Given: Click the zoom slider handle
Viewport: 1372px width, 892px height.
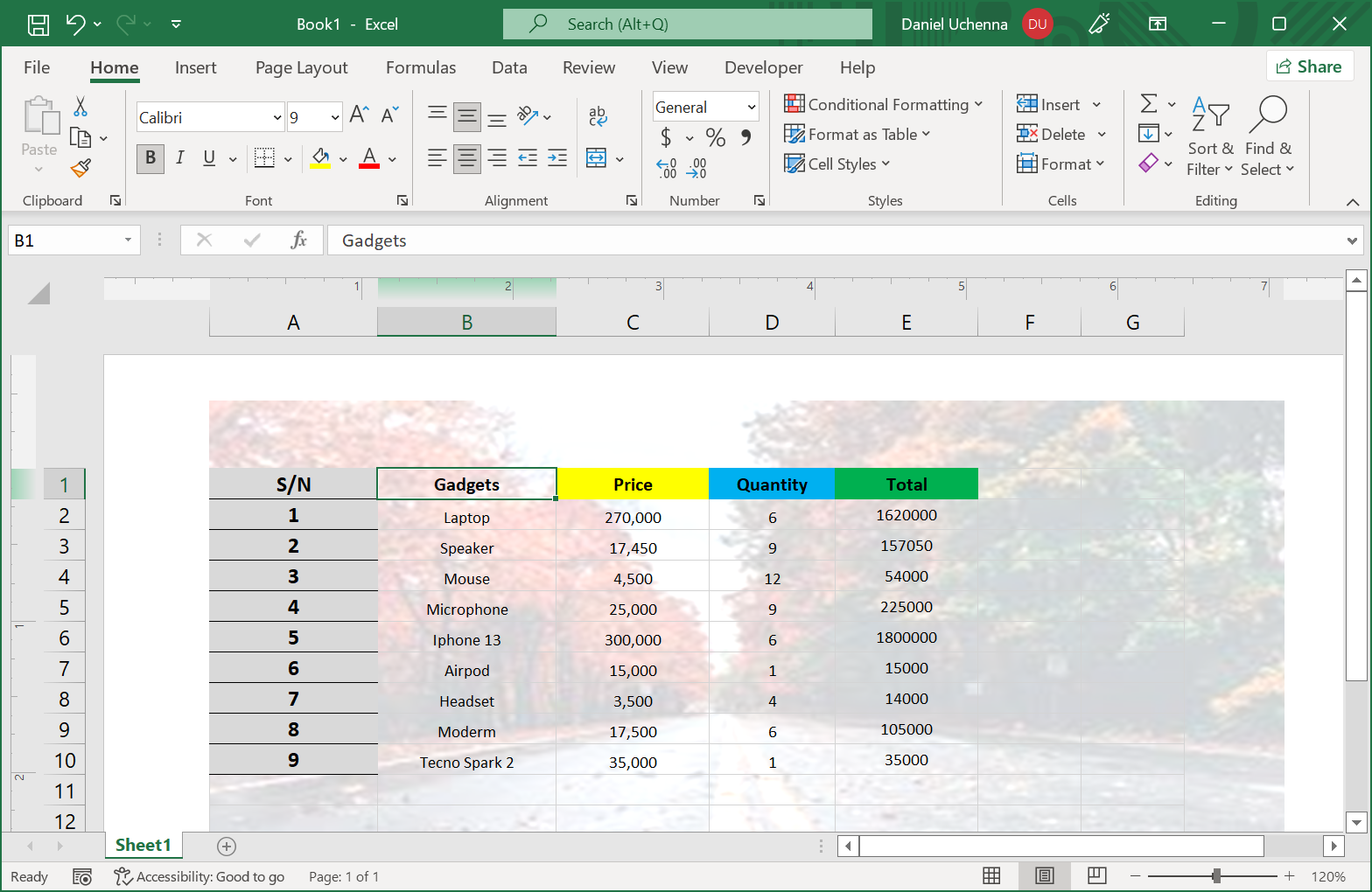Looking at the screenshot, I should click(x=1216, y=875).
